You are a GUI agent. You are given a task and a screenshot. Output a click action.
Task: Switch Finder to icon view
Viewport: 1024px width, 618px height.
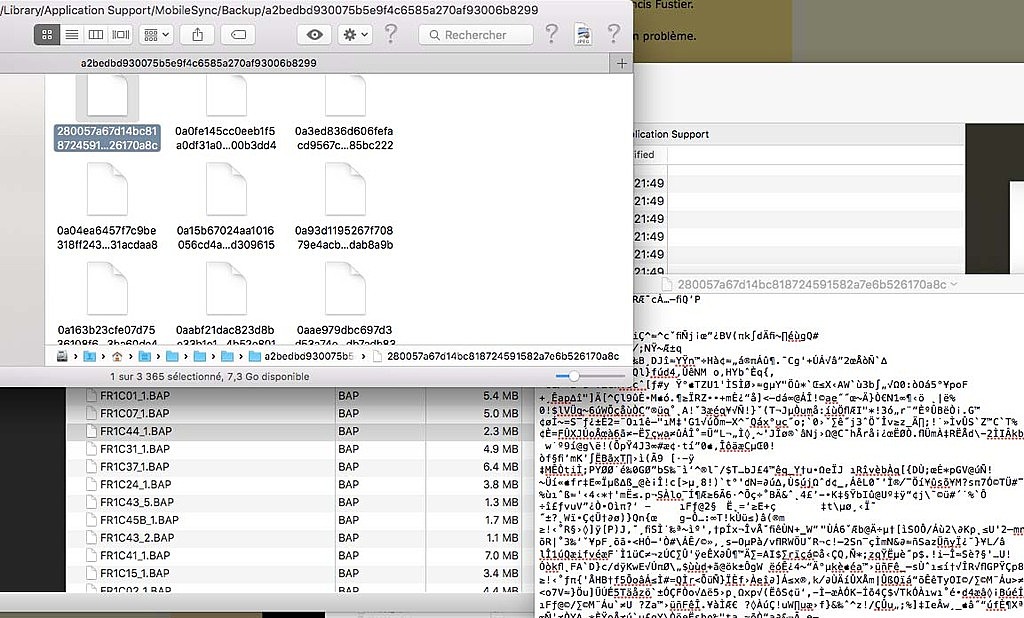pos(47,35)
